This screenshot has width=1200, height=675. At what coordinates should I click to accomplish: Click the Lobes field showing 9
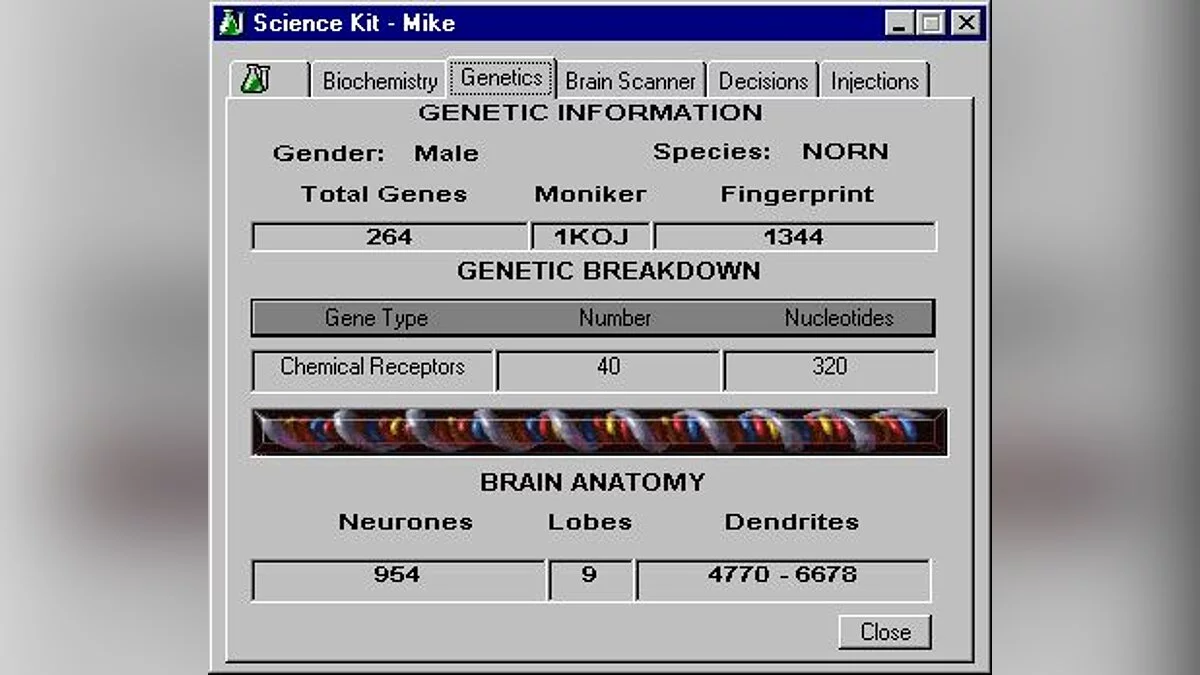pos(590,577)
